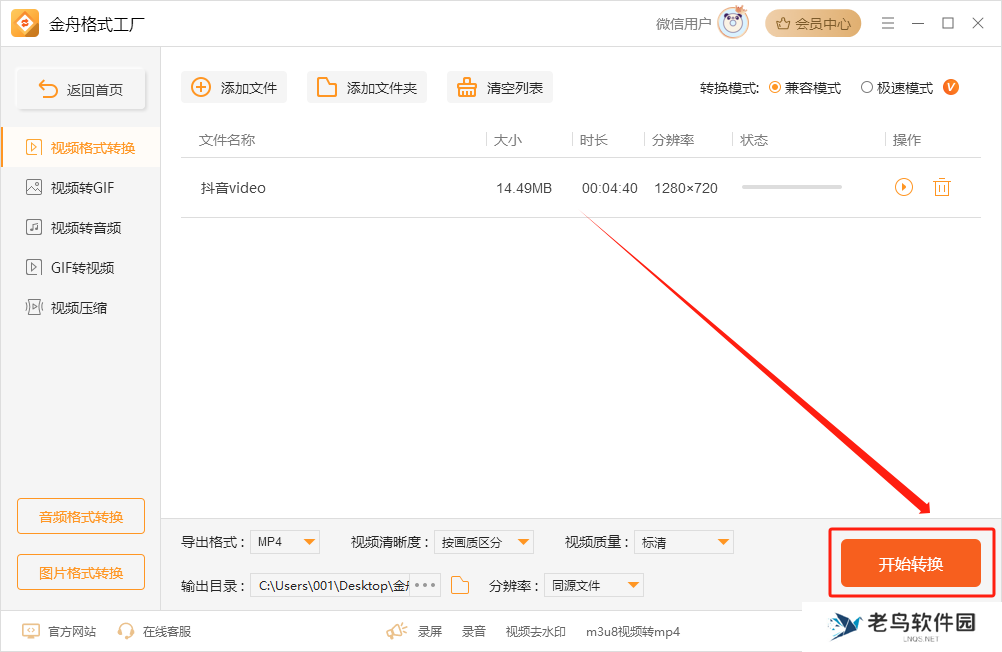Image resolution: width=1002 pixels, height=652 pixels.
Task: Close the 金舟格式工厂 window
Action: (x=978, y=24)
